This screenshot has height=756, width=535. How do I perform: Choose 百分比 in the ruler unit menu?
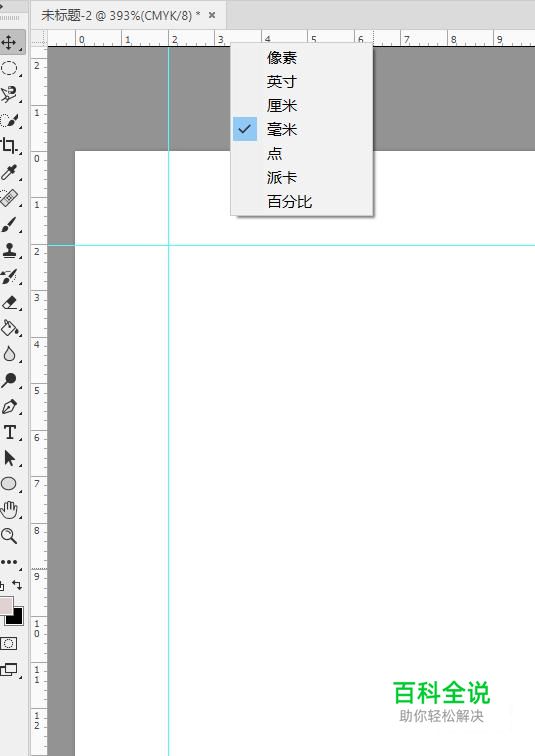pyautogui.click(x=302, y=202)
